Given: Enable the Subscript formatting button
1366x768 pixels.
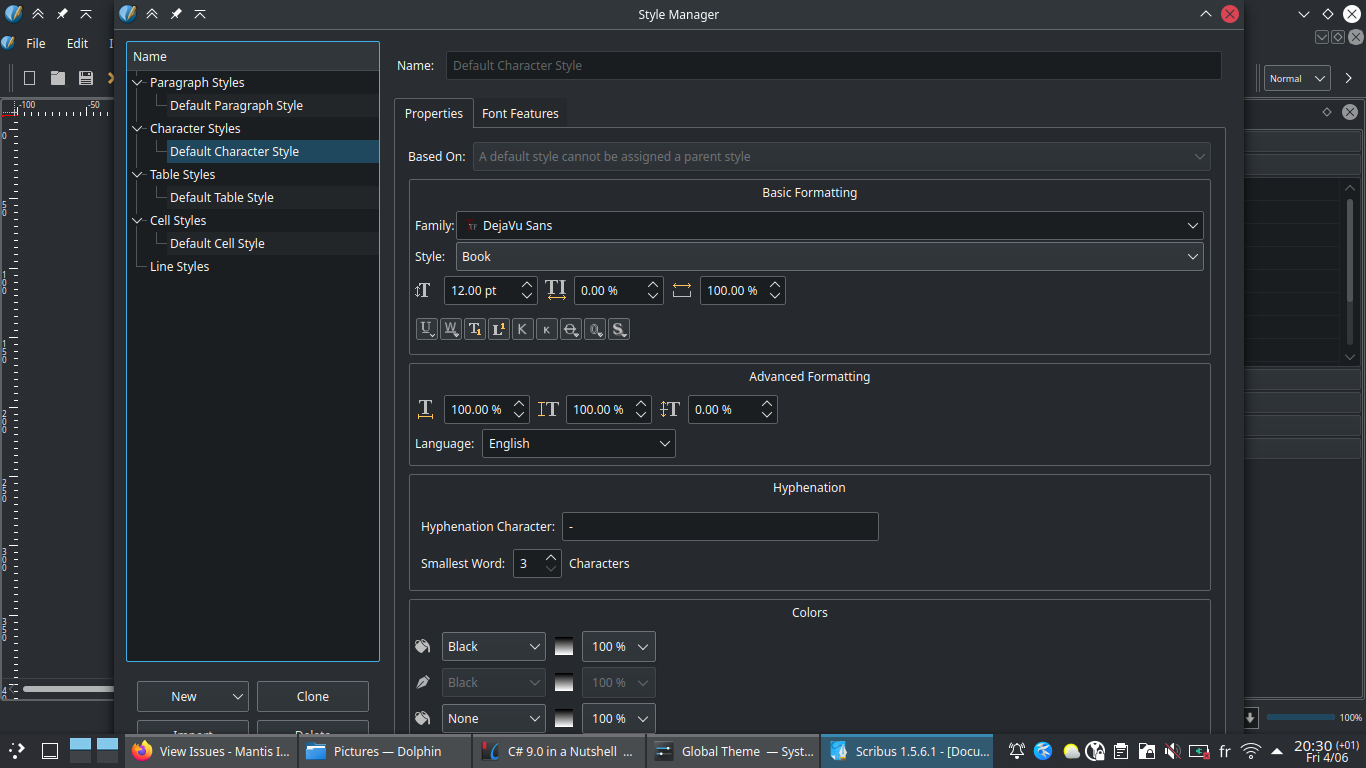Looking at the screenshot, I should [x=474, y=329].
